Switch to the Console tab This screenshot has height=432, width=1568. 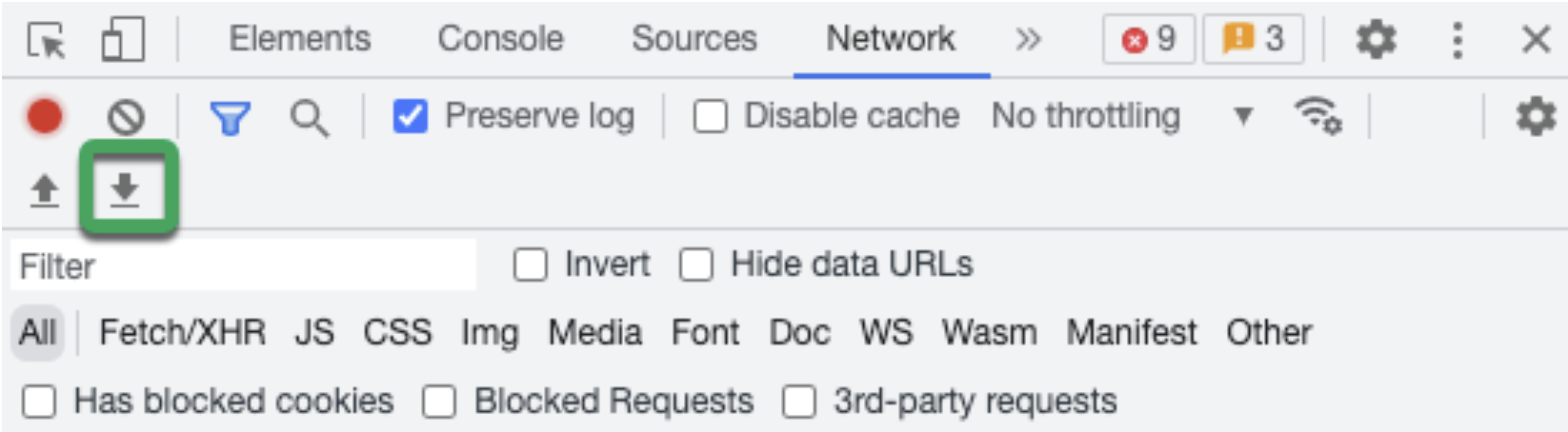pyautogui.click(x=500, y=39)
